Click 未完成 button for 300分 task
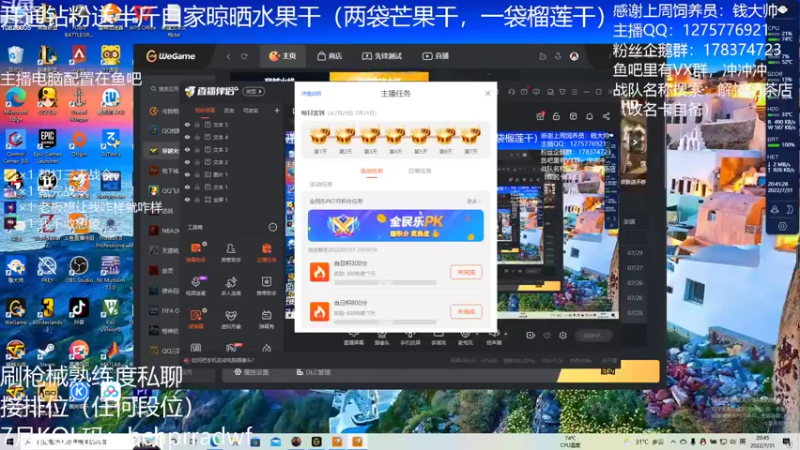The image size is (800, 450). 466,272
